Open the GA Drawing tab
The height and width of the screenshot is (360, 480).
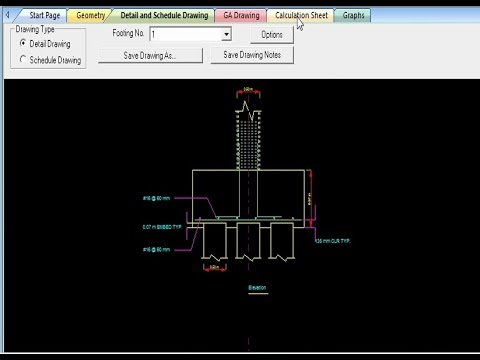point(241,15)
